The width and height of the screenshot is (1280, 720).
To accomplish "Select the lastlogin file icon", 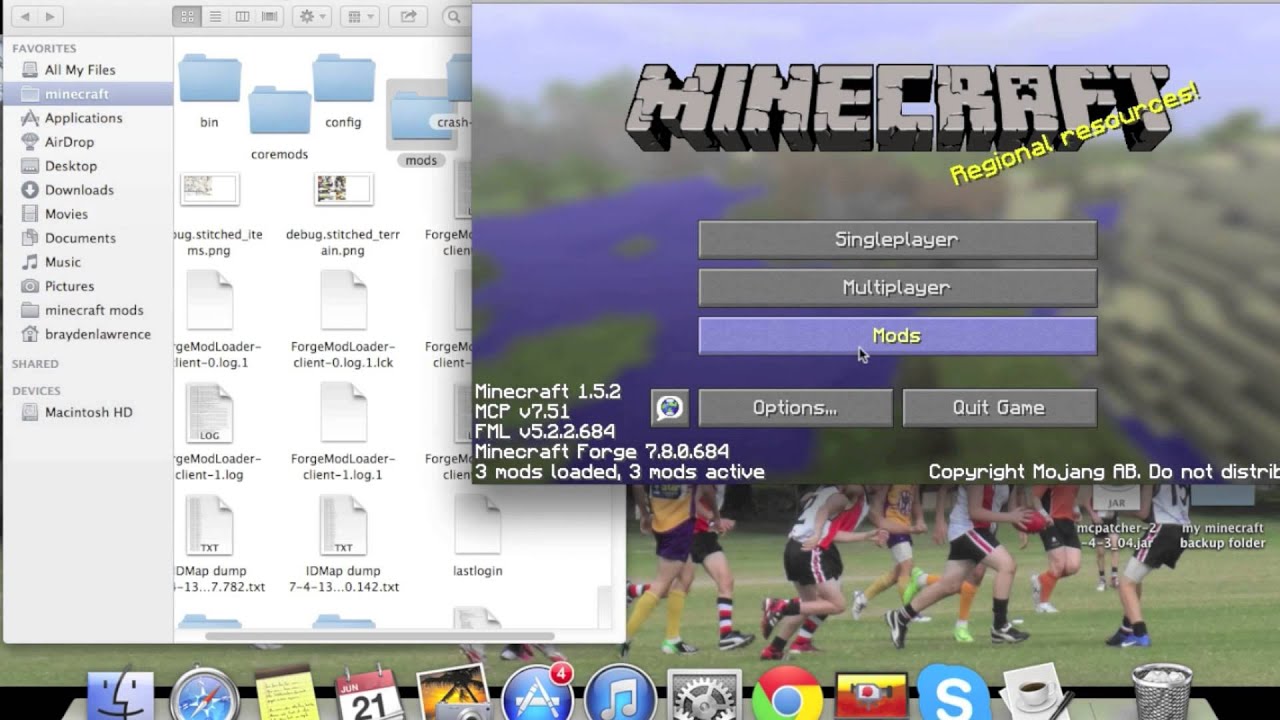I will [477, 524].
